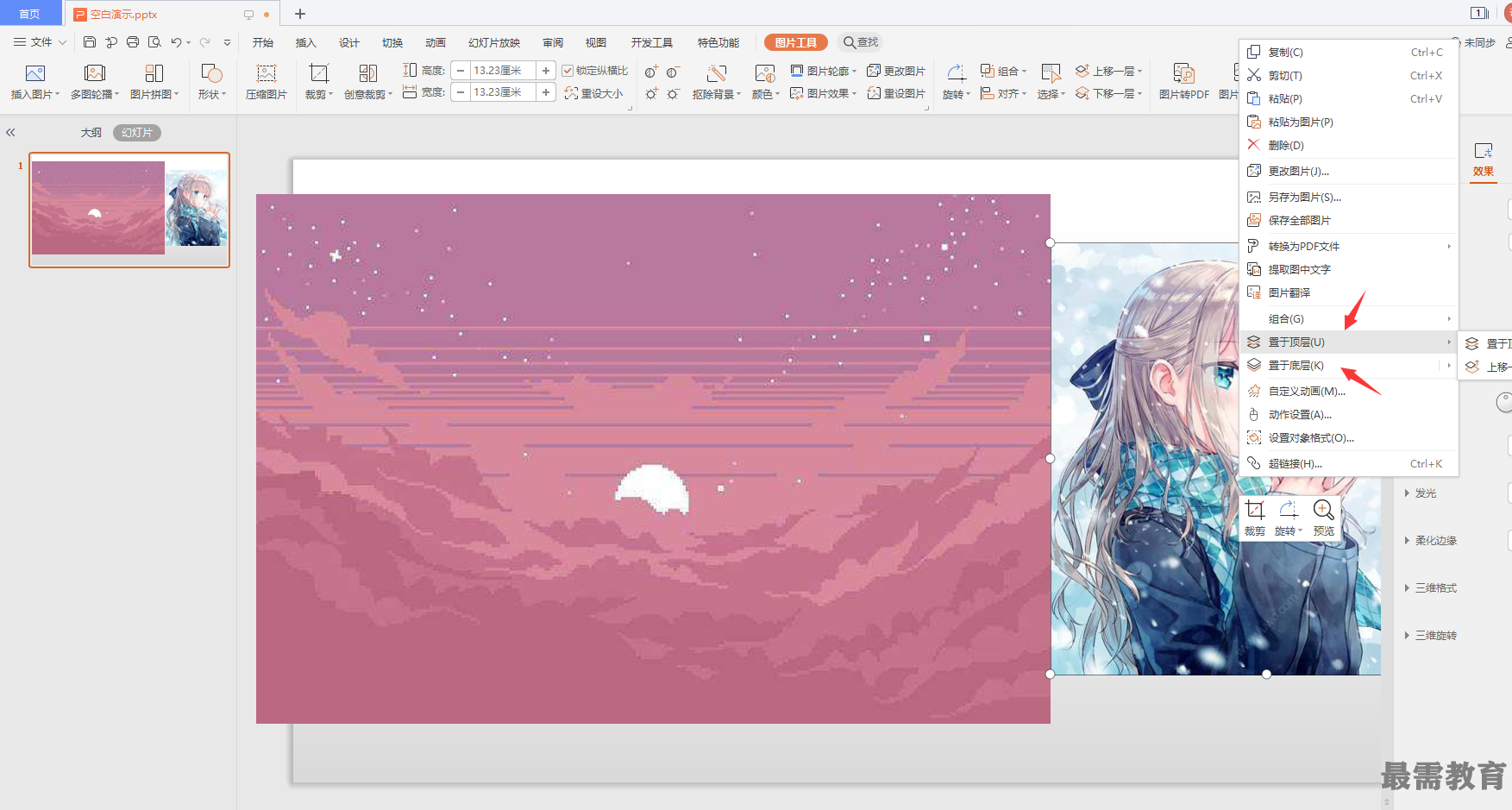Click the height value input field
The image size is (1512, 810).
click(504, 71)
